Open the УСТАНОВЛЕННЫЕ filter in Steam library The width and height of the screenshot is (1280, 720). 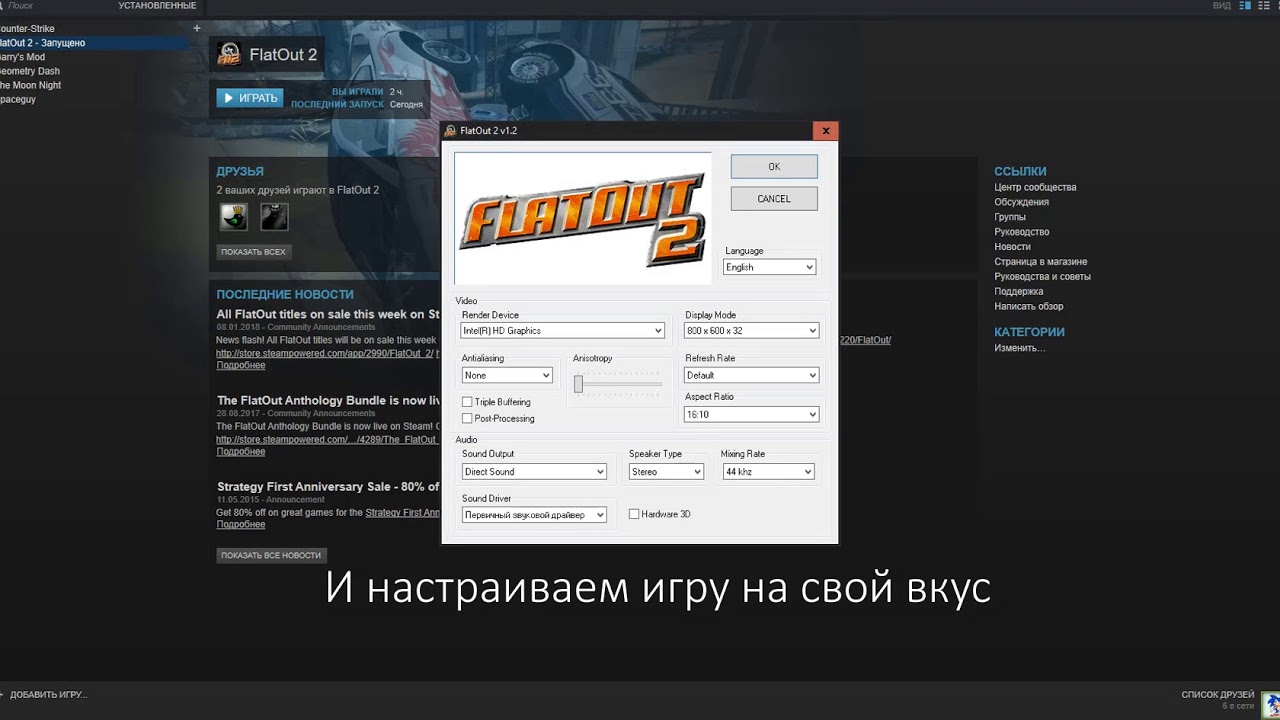(x=157, y=6)
